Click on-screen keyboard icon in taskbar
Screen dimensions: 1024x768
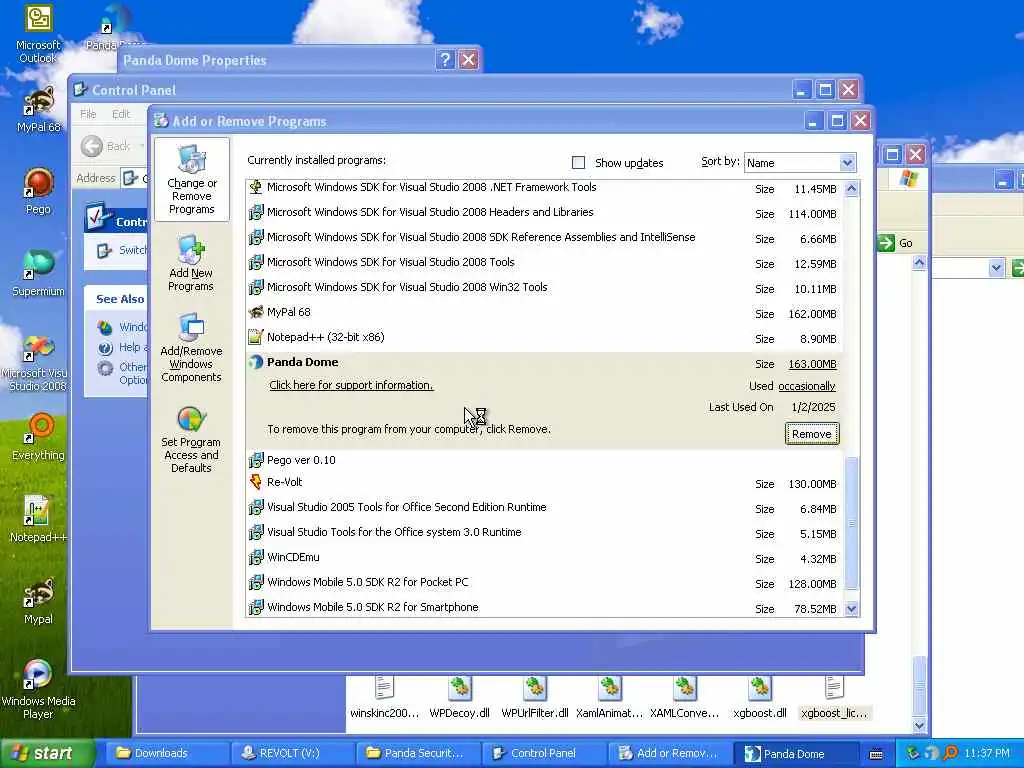tap(876, 754)
